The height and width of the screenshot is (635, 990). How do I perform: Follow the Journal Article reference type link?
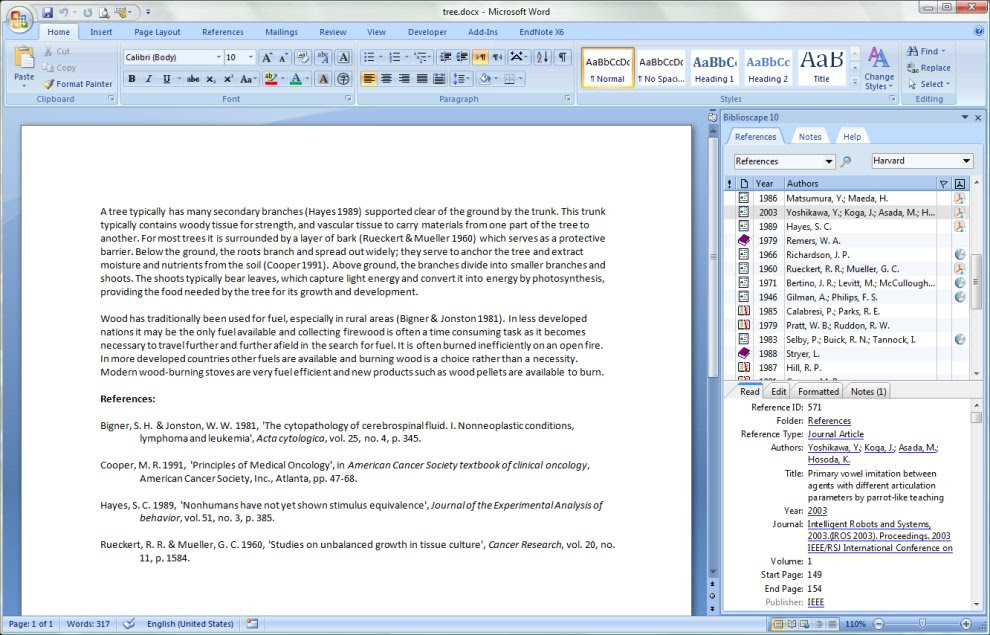click(835, 434)
